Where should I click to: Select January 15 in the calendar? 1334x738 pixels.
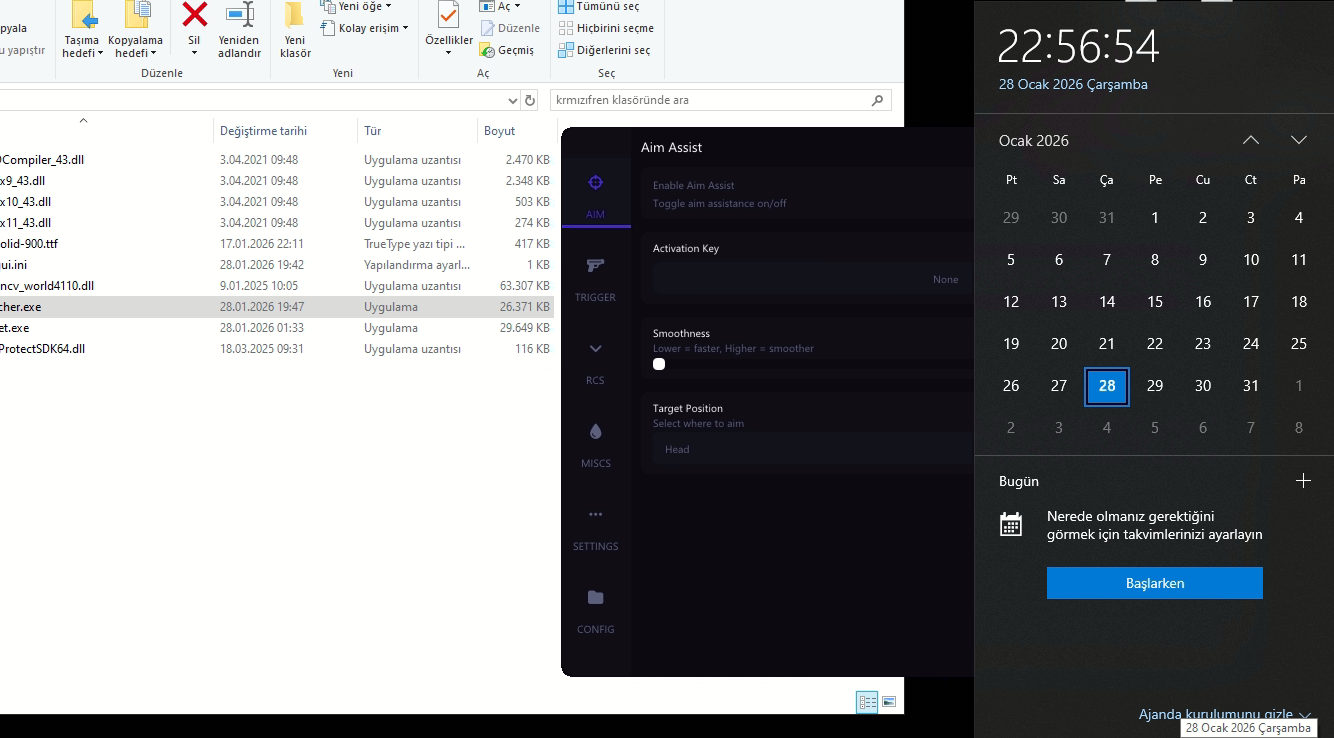point(1155,302)
